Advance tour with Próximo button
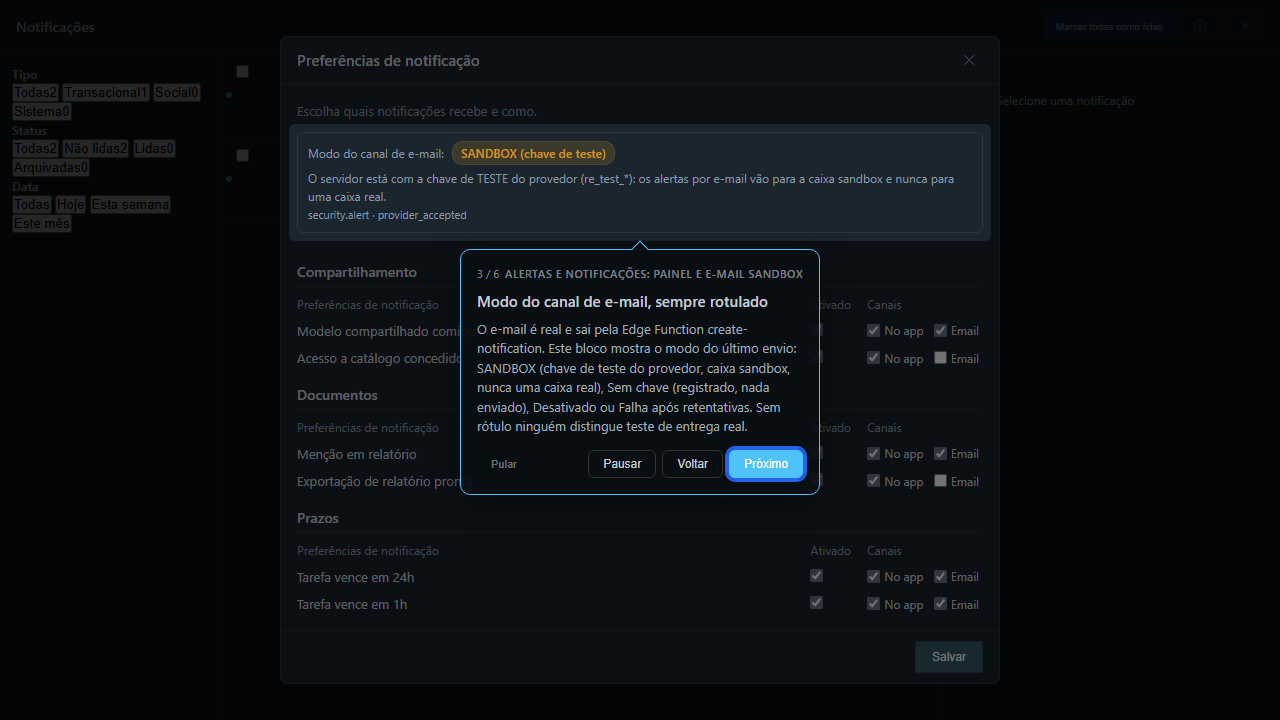This screenshot has width=1280, height=720. pos(766,464)
